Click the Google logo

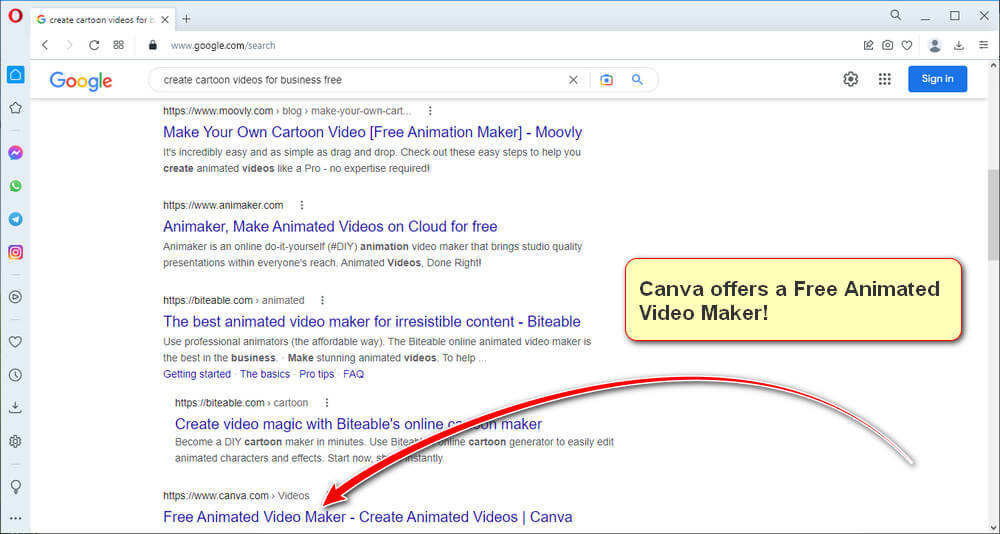(81, 81)
